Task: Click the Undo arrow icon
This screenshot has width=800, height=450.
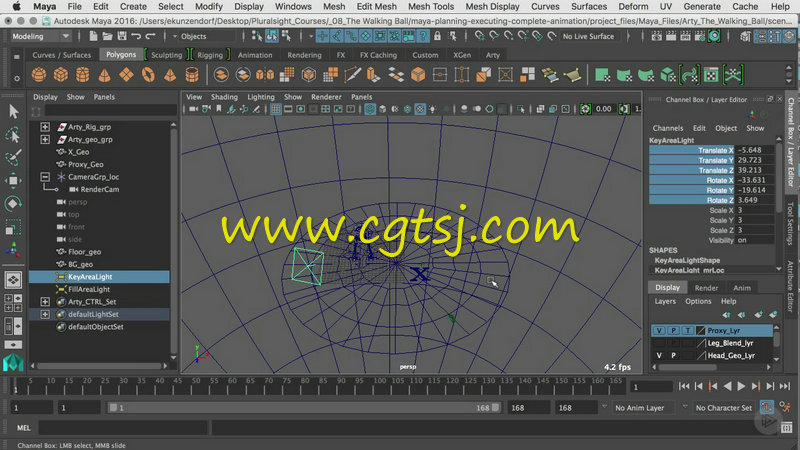Action: click(136, 36)
